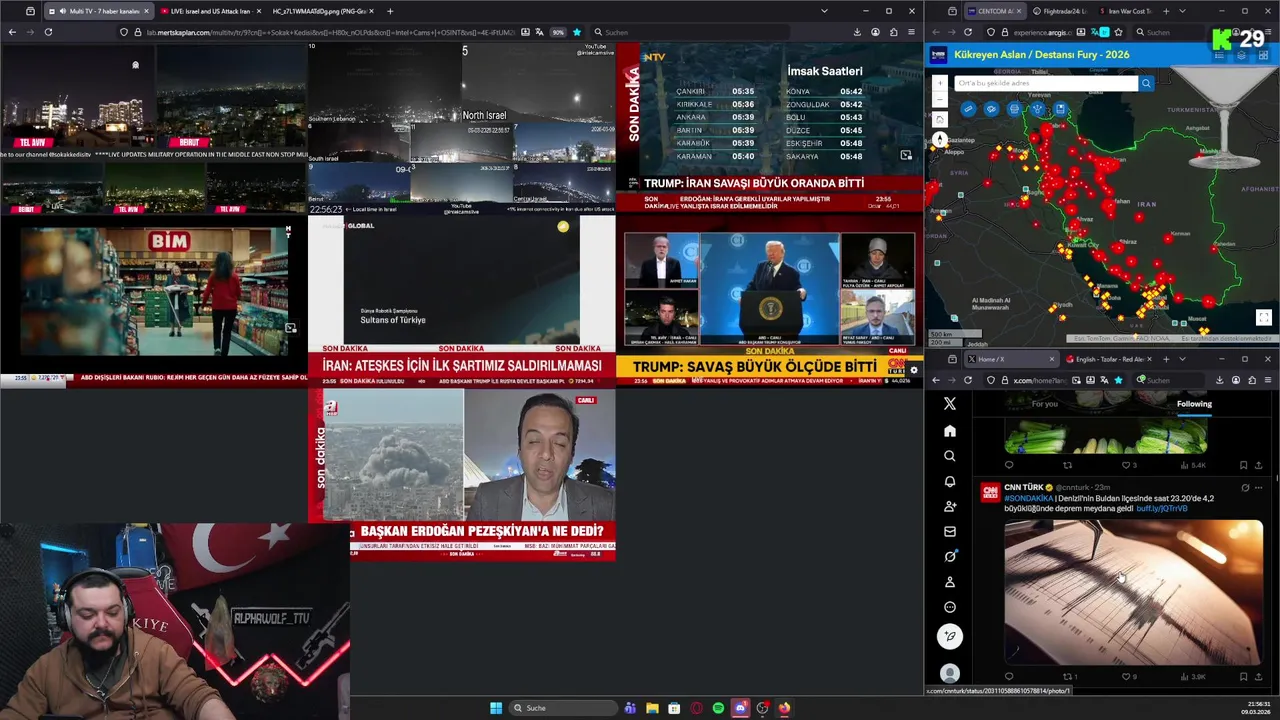Viewport: 1280px width, 720px height.
Task: Click the X logo in sidebar
Action: [x=950, y=403]
